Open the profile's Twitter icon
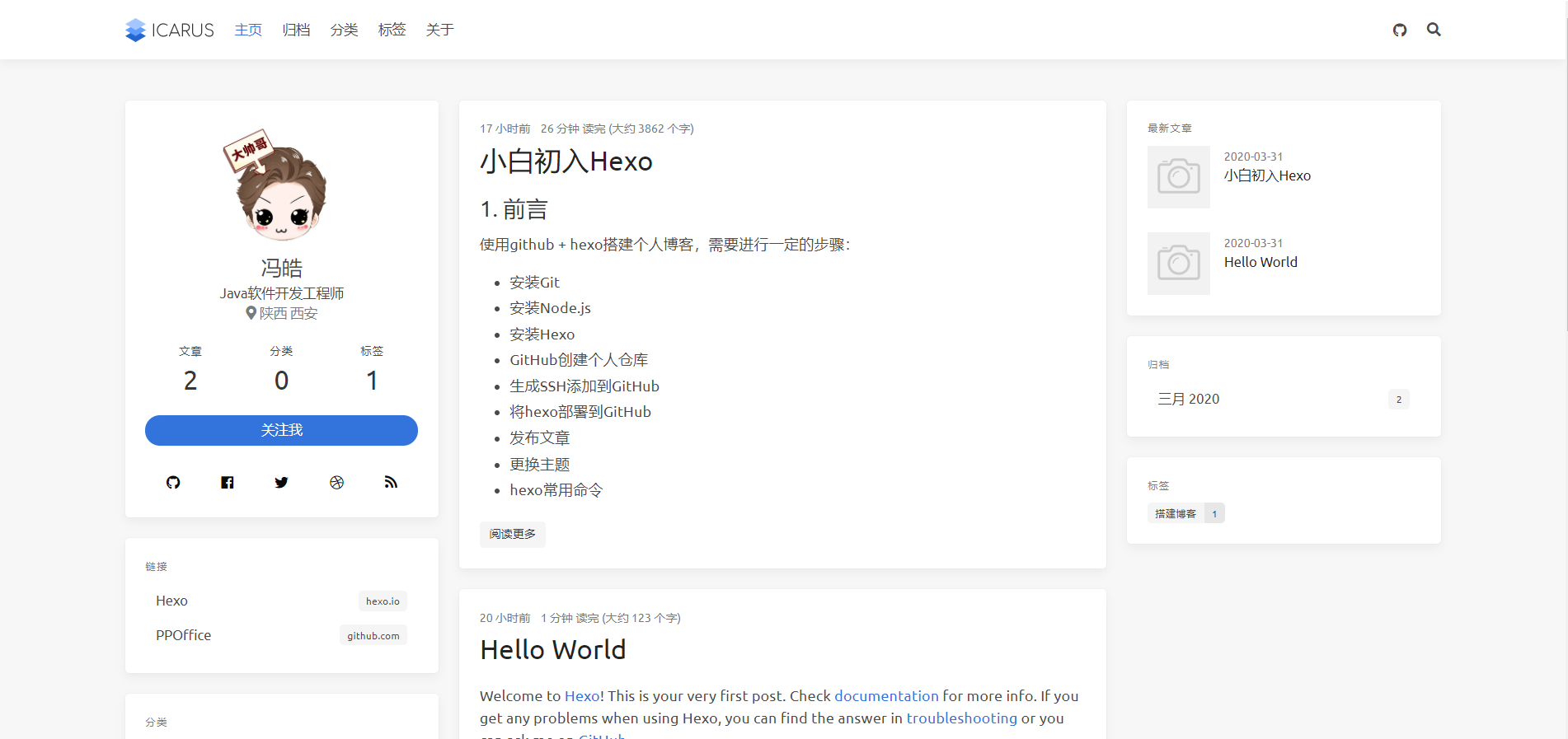The height and width of the screenshot is (739, 1568). 282,483
